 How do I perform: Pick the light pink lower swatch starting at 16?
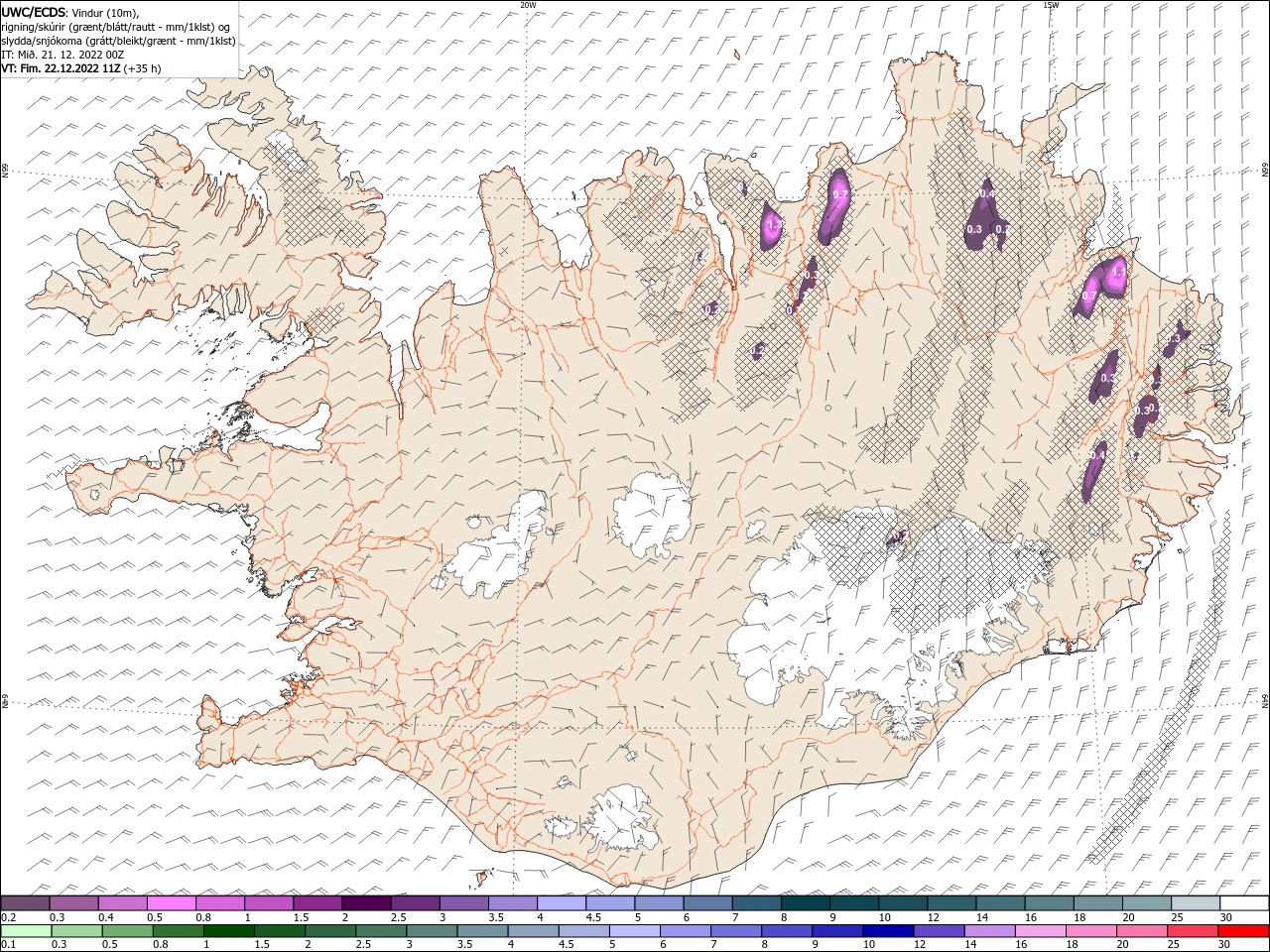point(1041,931)
